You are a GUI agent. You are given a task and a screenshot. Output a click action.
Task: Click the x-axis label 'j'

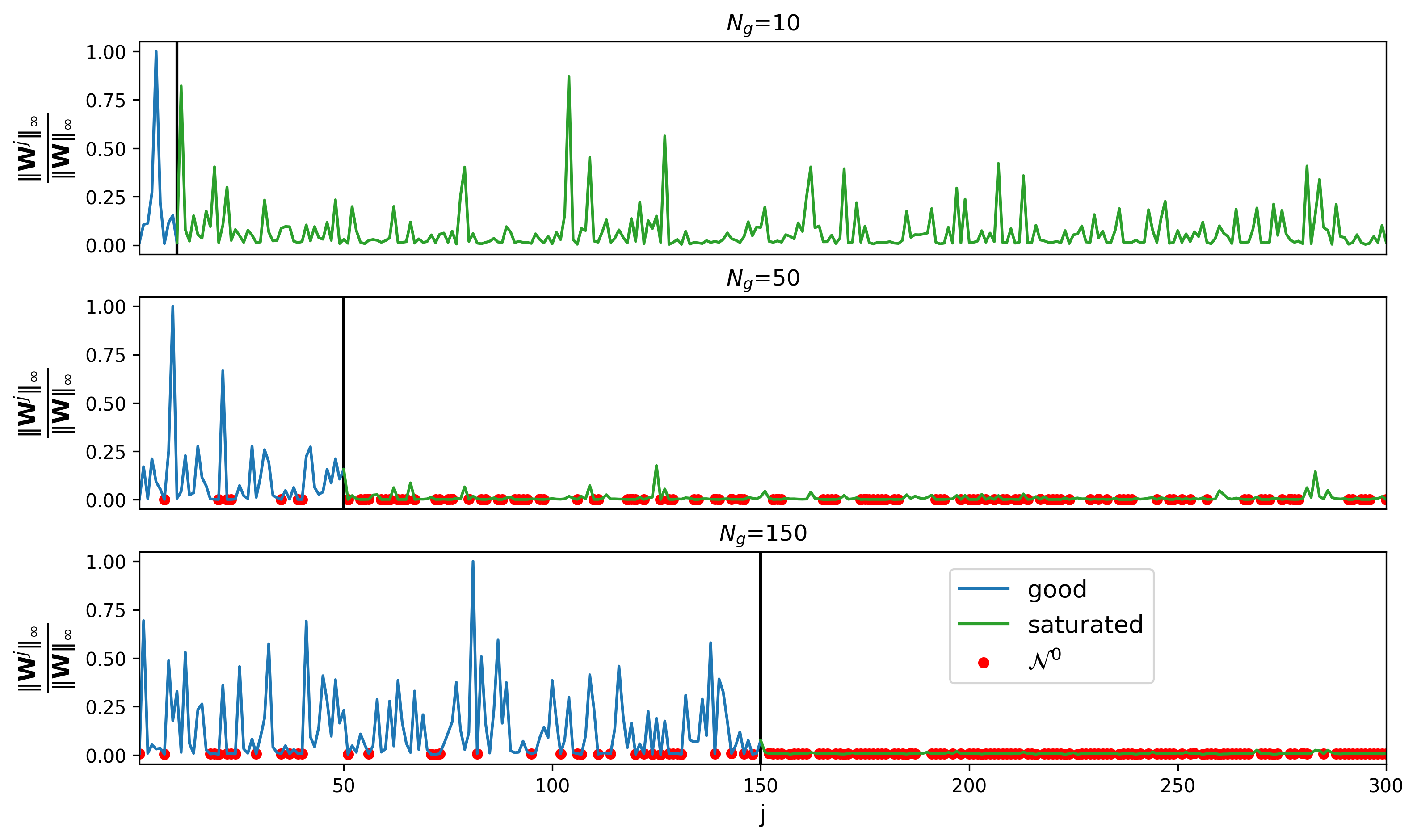pos(762,816)
